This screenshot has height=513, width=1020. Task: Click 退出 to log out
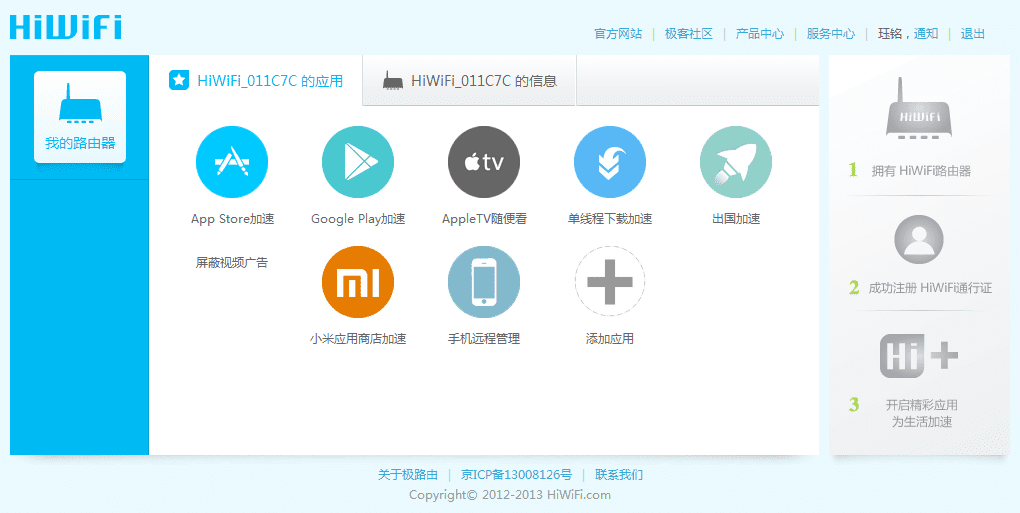pos(973,34)
